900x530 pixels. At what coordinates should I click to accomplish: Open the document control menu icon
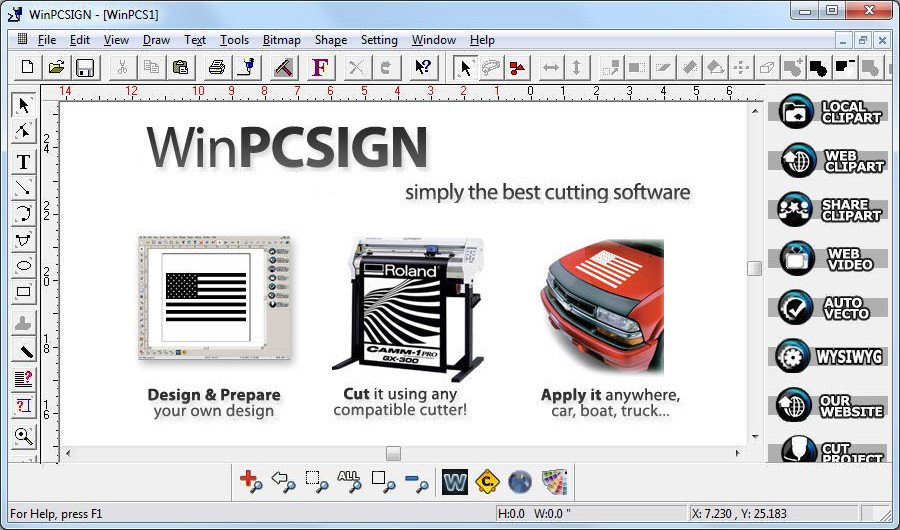[22, 39]
